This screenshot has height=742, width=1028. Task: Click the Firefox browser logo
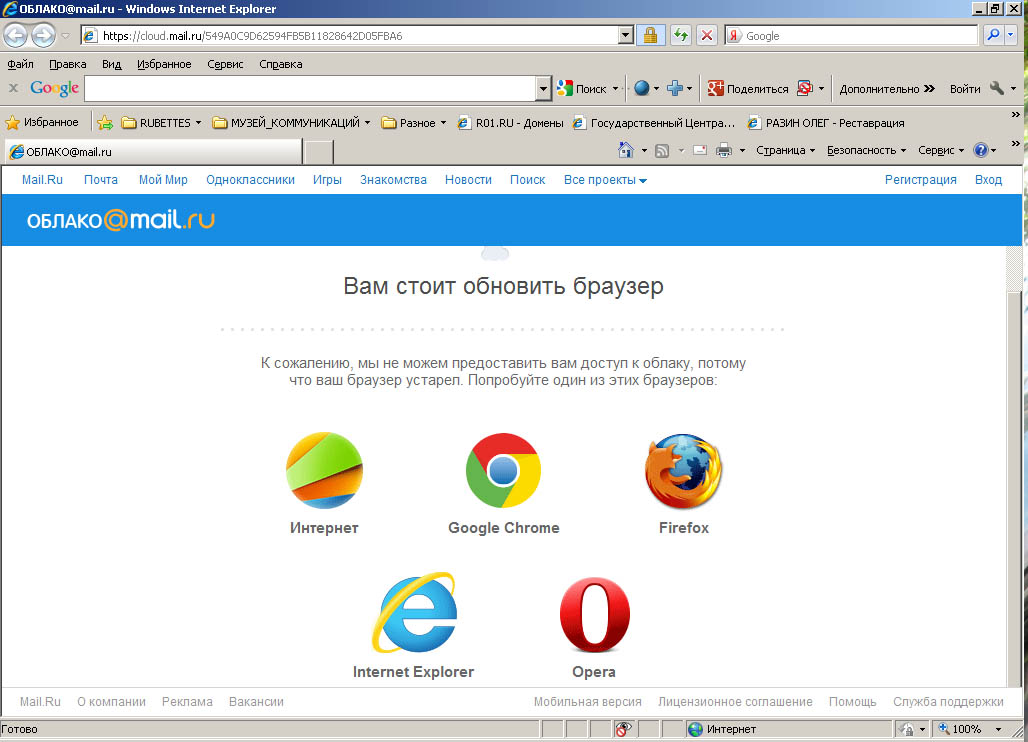click(683, 471)
